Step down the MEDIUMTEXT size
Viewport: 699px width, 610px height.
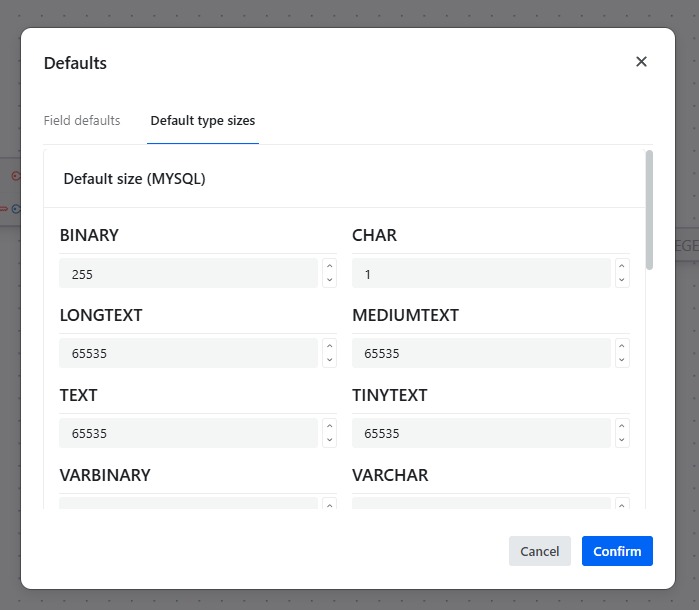click(622, 360)
